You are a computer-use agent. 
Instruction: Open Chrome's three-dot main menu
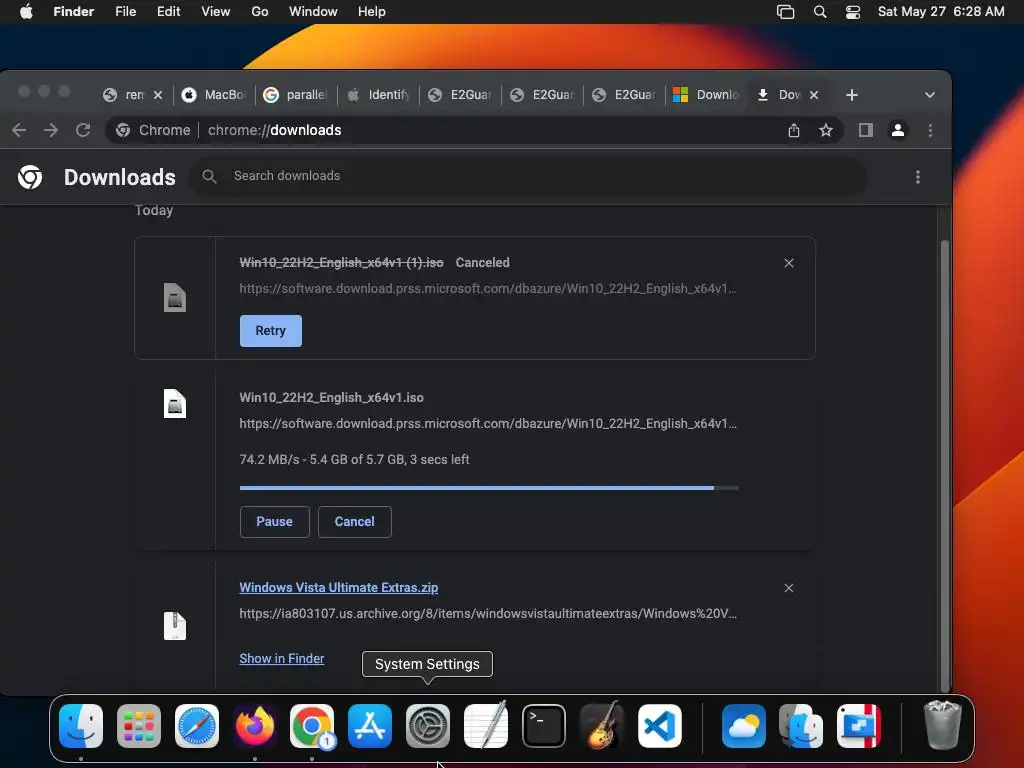[x=930, y=131]
